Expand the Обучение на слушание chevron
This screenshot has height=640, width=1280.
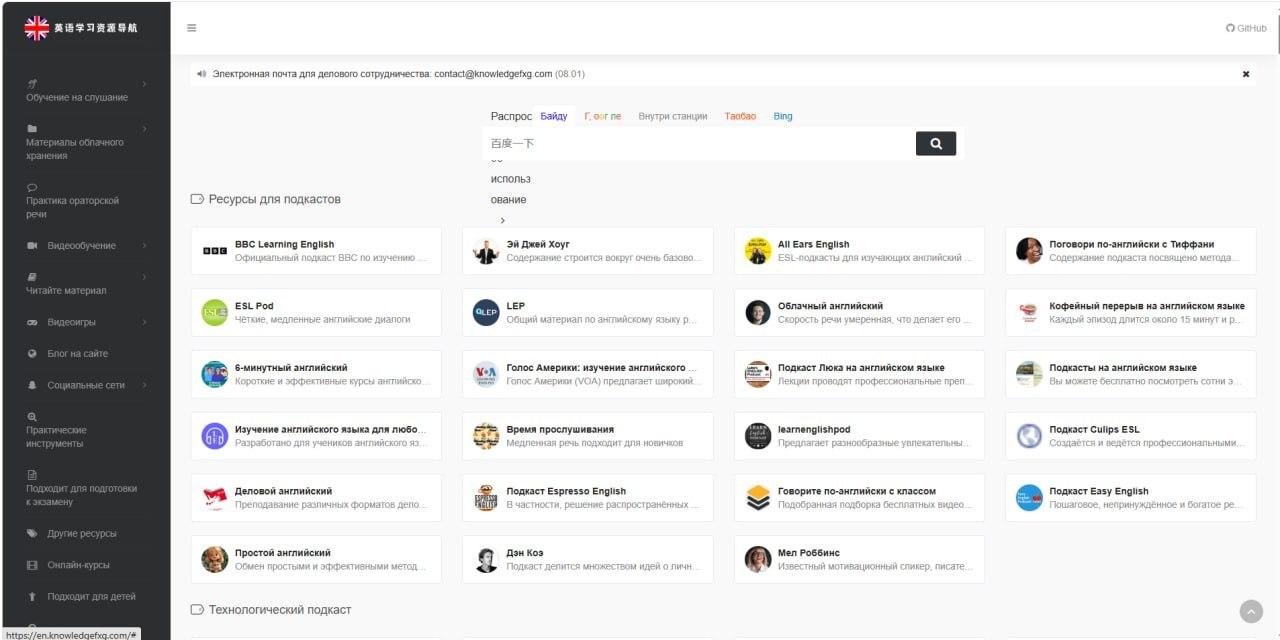click(x=144, y=84)
